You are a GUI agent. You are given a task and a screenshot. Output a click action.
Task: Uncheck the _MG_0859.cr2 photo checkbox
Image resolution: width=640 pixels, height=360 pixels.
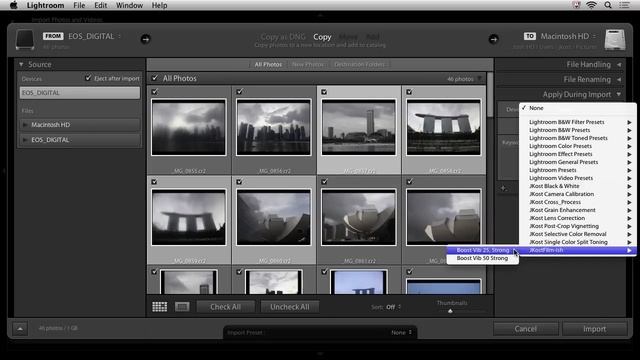click(155, 182)
